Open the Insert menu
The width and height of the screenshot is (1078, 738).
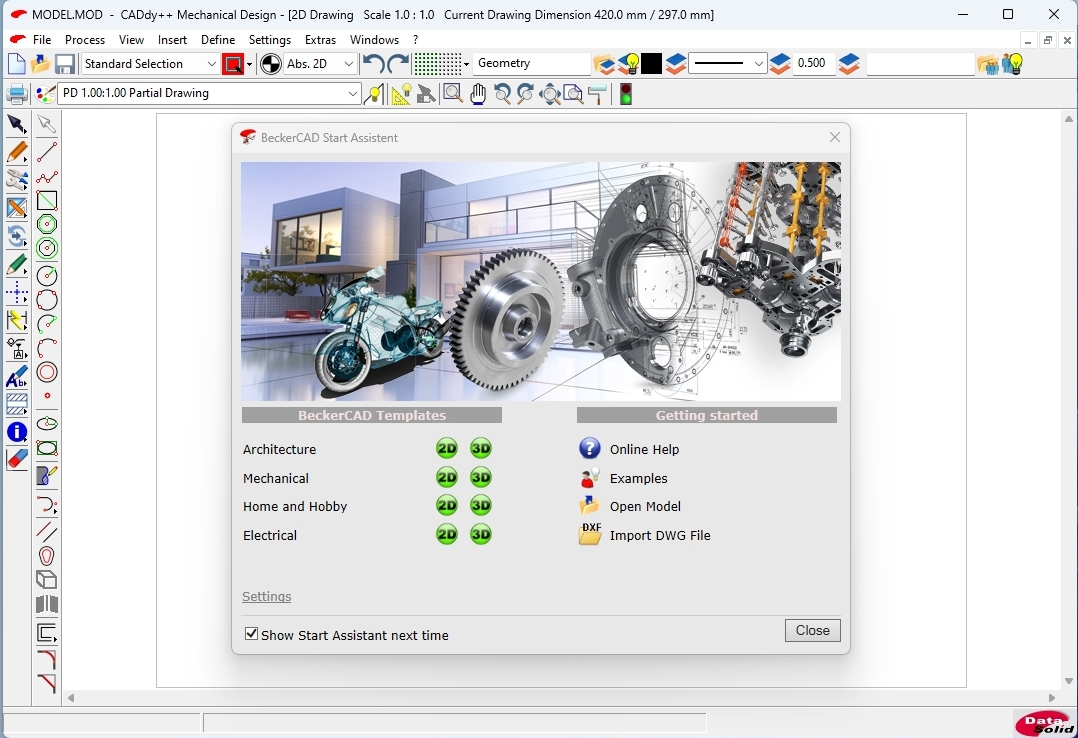173,40
